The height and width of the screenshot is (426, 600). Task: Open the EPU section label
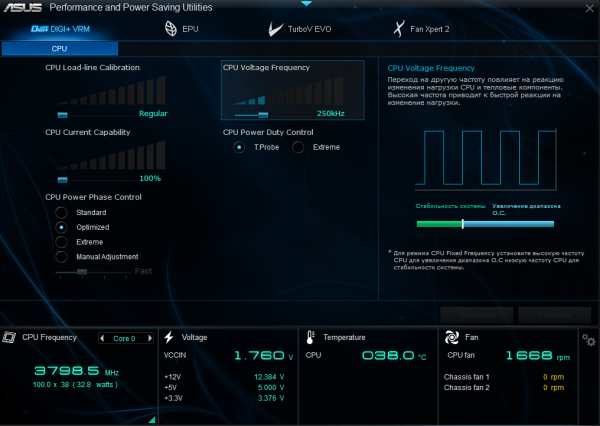click(190, 29)
